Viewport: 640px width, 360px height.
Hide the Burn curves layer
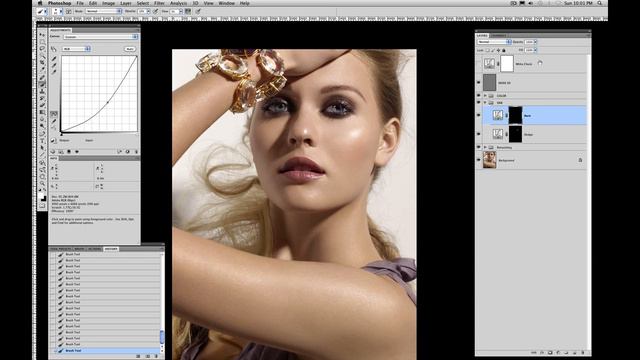pos(479,116)
